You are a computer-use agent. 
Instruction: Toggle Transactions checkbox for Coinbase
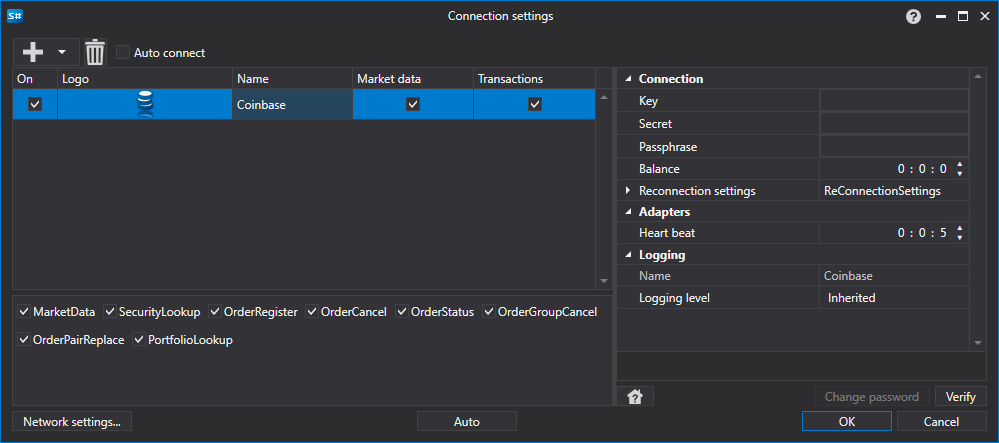coord(535,105)
